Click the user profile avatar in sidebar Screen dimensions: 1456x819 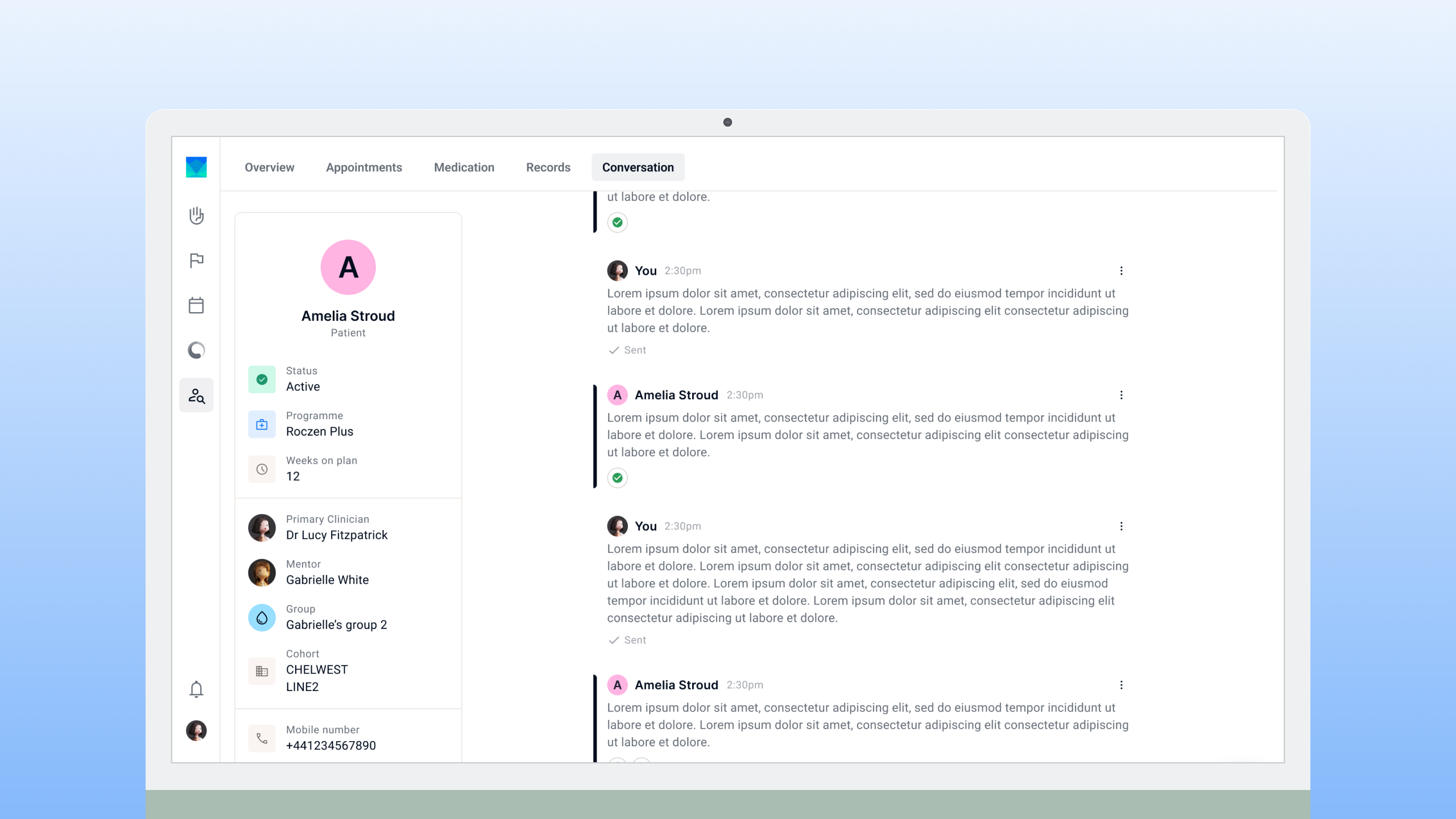point(196,730)
